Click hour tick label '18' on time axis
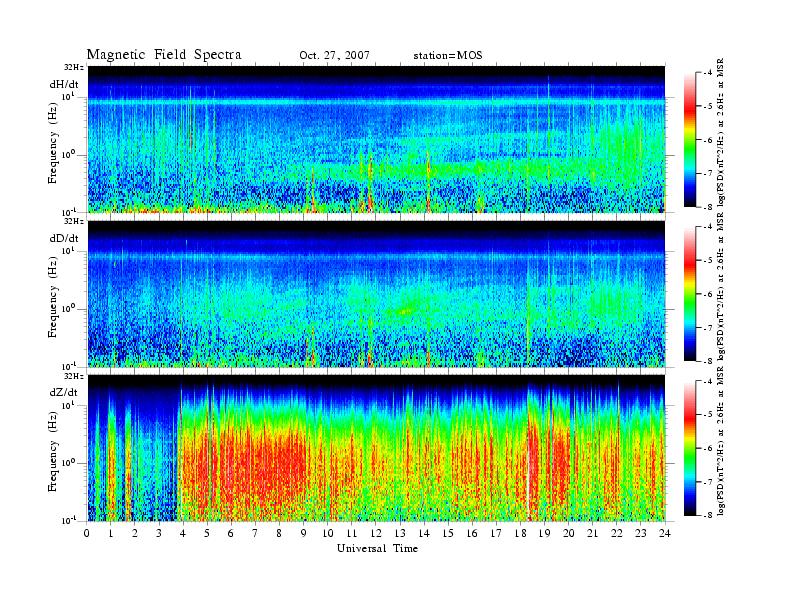Image resolution: width=792 pixels, height=612 pixels. coord(520,533)
